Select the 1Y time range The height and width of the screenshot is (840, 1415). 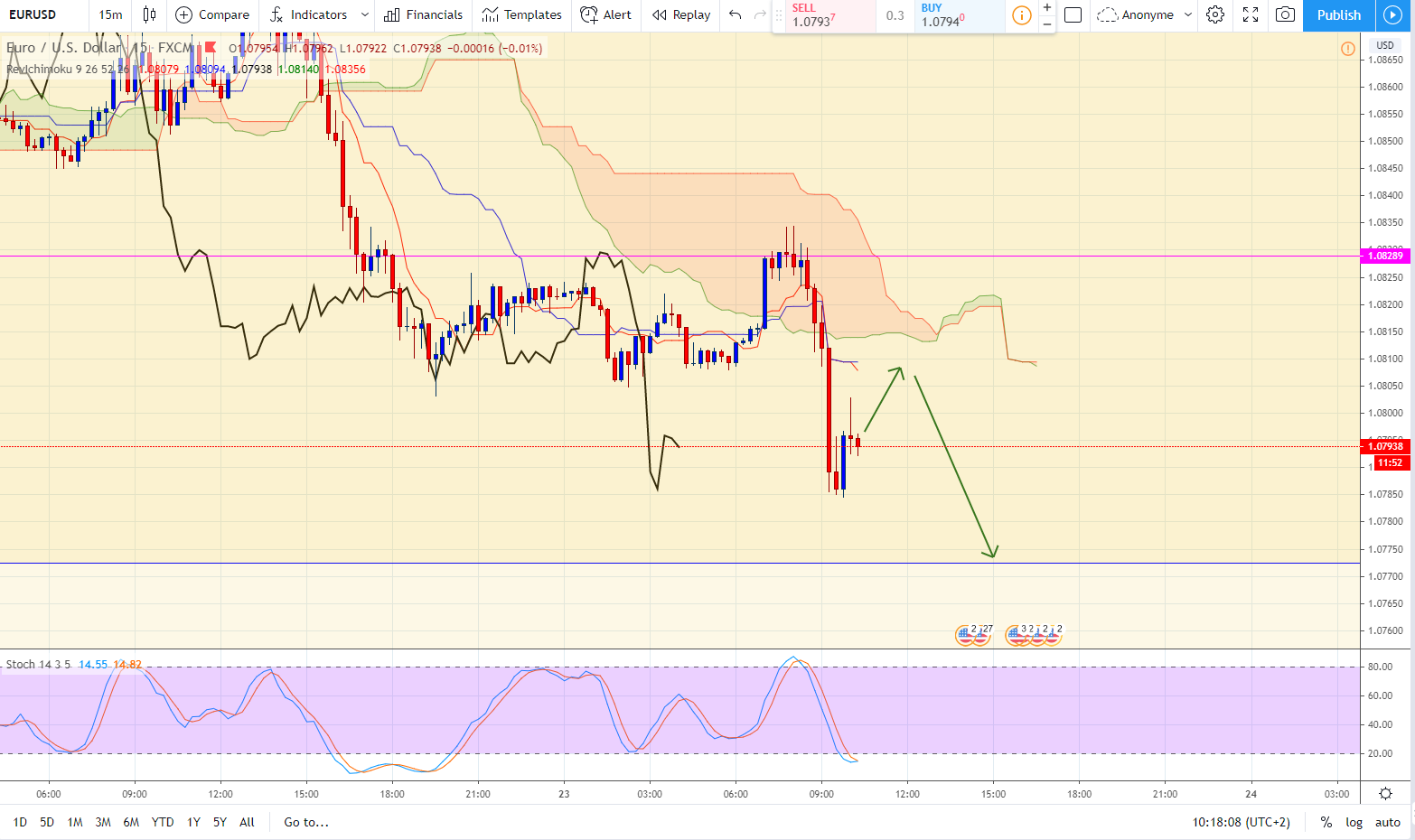point(193,822)
